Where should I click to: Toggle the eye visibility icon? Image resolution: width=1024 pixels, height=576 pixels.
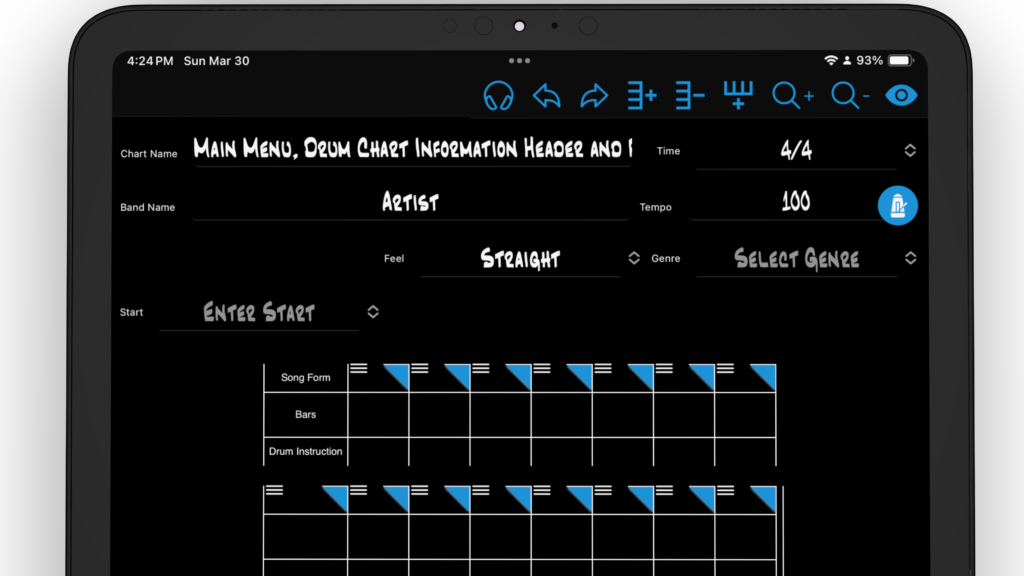tap(901, 96)
